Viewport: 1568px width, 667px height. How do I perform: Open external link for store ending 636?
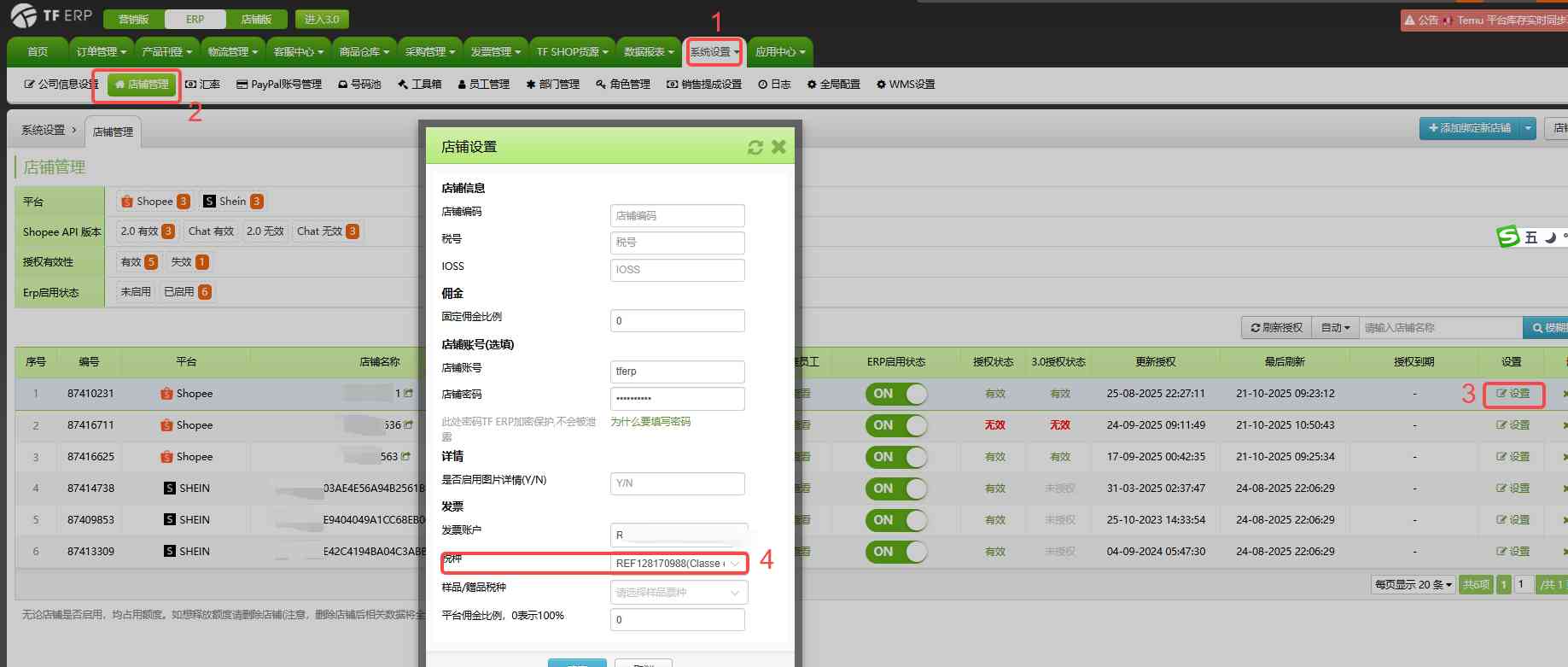(408, 424)
